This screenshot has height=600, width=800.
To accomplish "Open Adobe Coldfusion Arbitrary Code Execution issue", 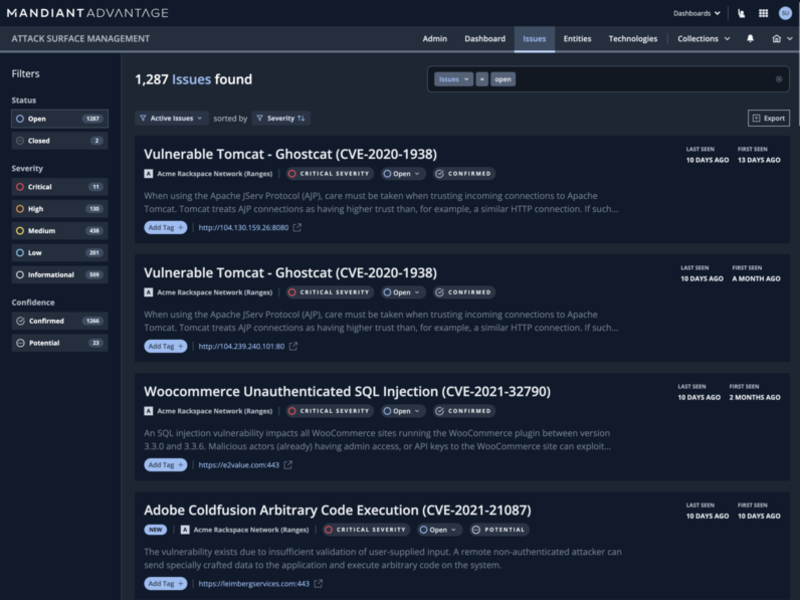I will click(x=337, y=510).
